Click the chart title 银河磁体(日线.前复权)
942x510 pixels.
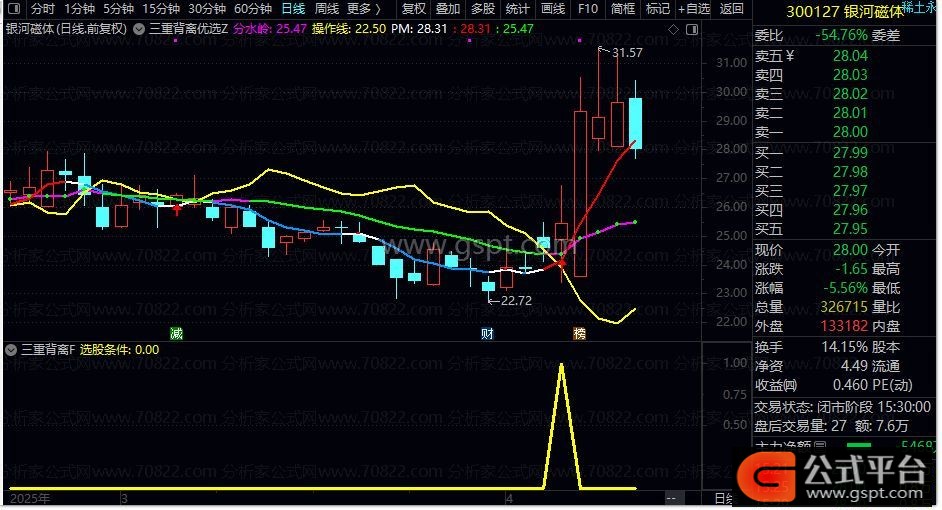point(66,29)
